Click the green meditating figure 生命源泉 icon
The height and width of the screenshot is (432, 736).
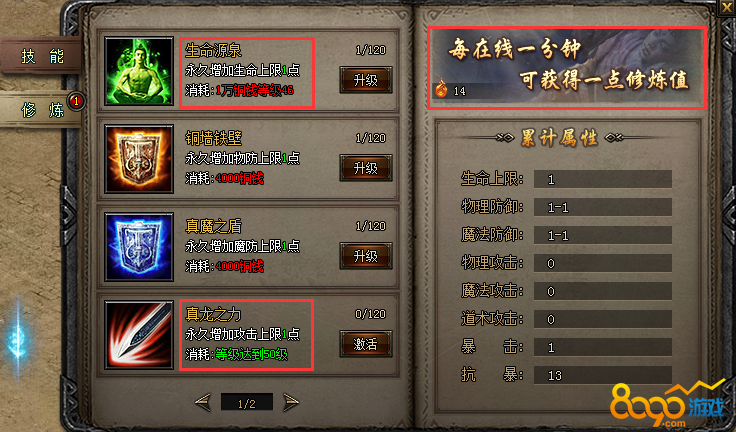(x=139, y=71)
